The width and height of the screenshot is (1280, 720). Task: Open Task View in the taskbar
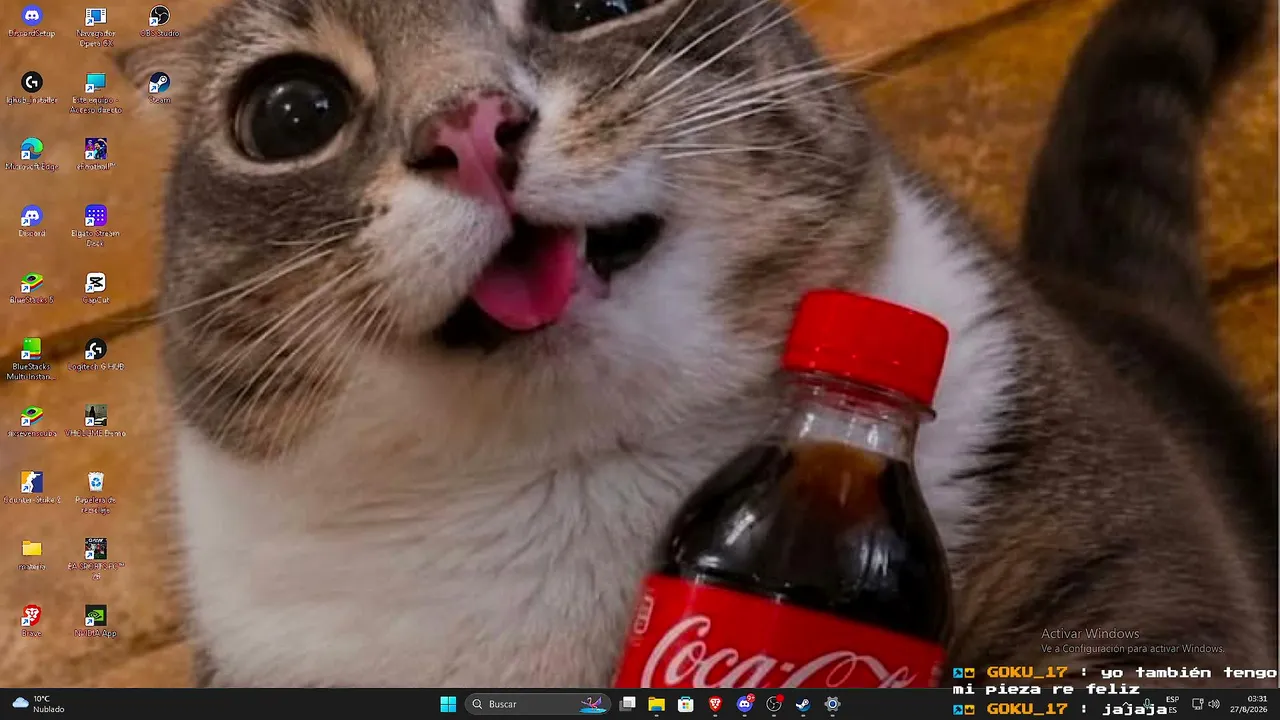[627, 704]
